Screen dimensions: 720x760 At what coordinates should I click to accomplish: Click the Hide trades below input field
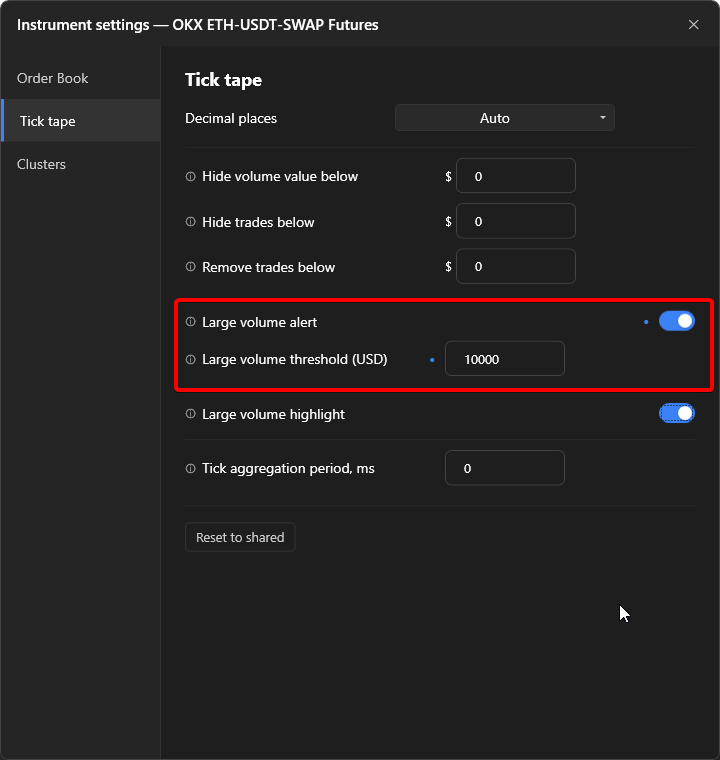[516, 221]
